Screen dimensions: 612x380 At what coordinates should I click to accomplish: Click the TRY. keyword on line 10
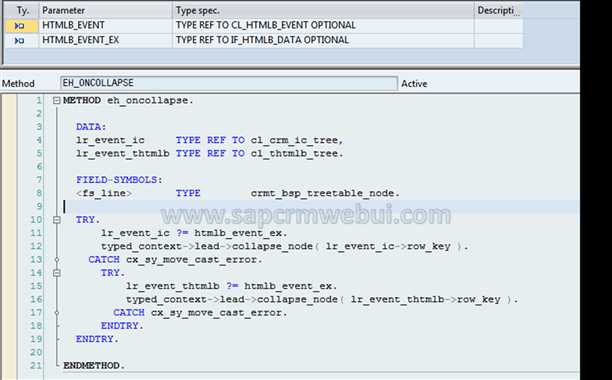88,220
